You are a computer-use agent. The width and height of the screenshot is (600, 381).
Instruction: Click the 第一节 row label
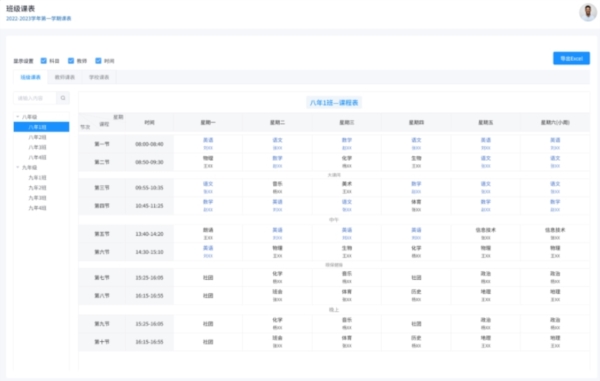[102, 144]
